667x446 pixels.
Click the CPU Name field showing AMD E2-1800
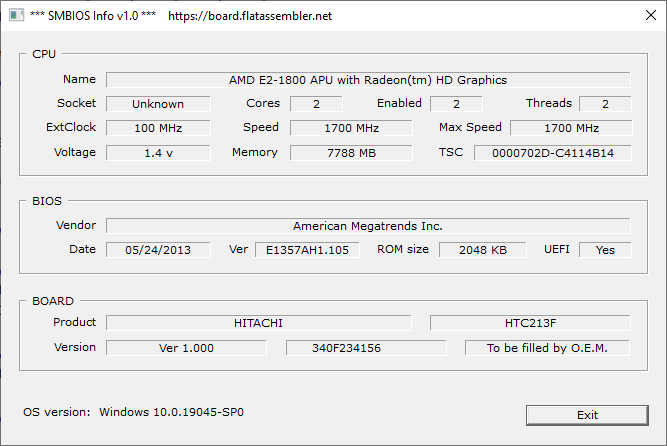[368, 80]
